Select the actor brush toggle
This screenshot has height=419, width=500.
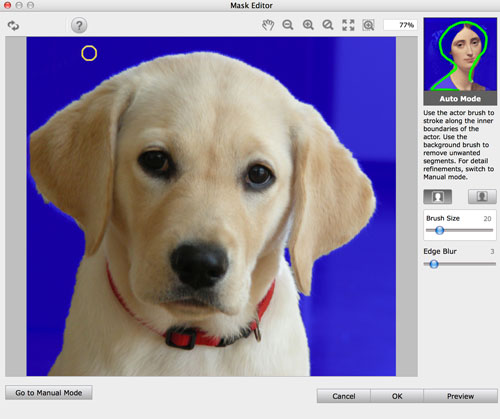pos(438,197)
